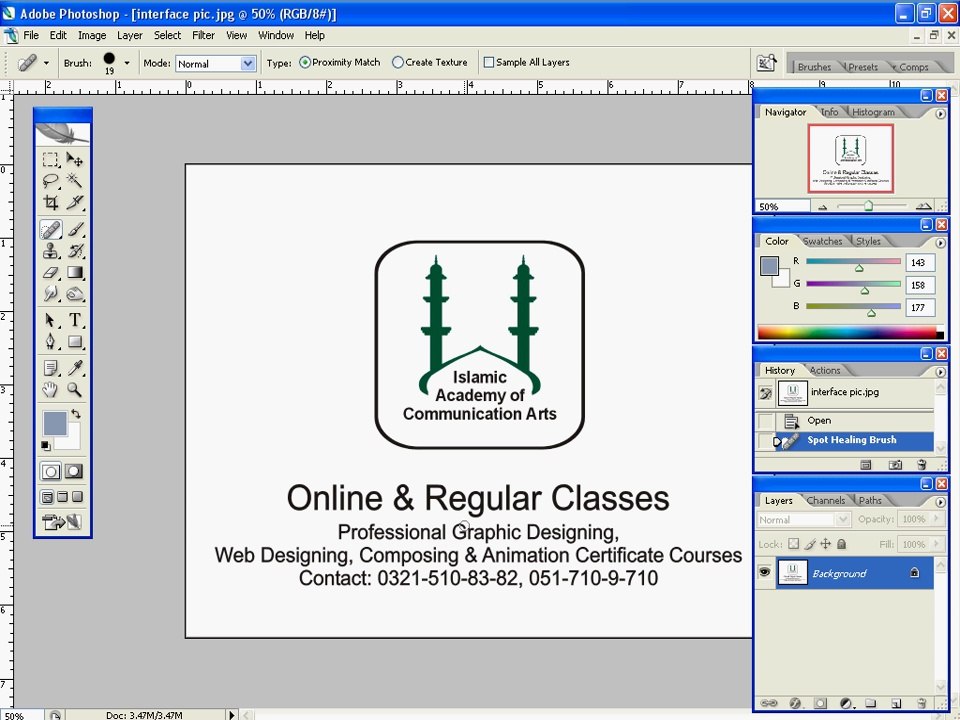Screen dimensions: 960x720
Task: Select the Magic Wand tool
Action: 75,181
